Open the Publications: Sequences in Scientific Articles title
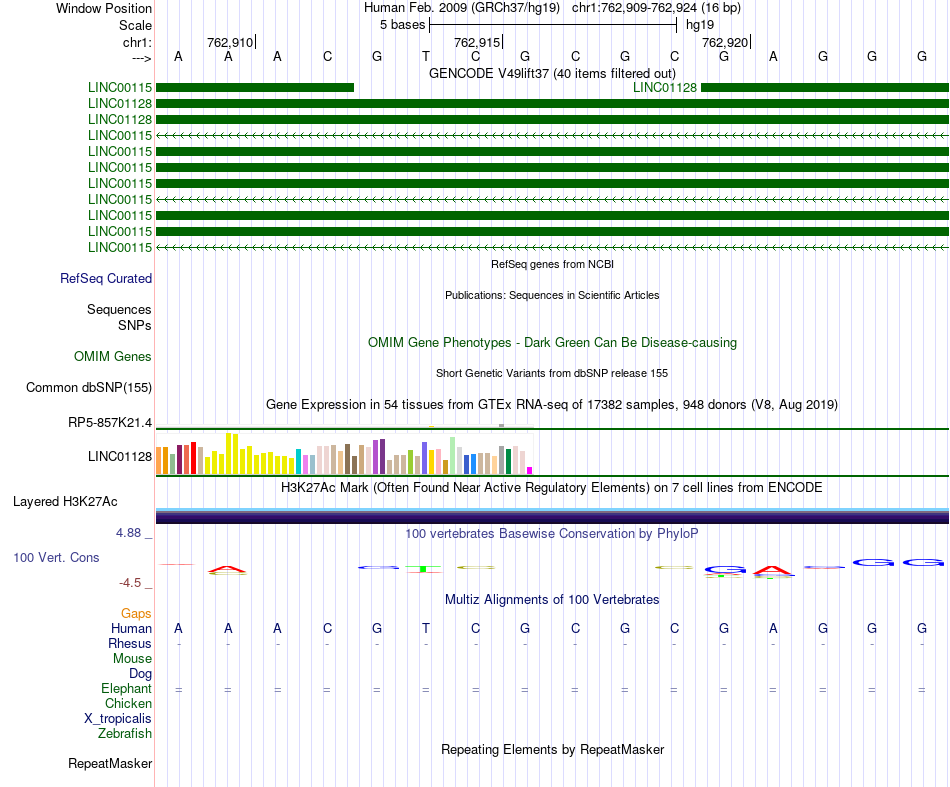 pos(552,295)
